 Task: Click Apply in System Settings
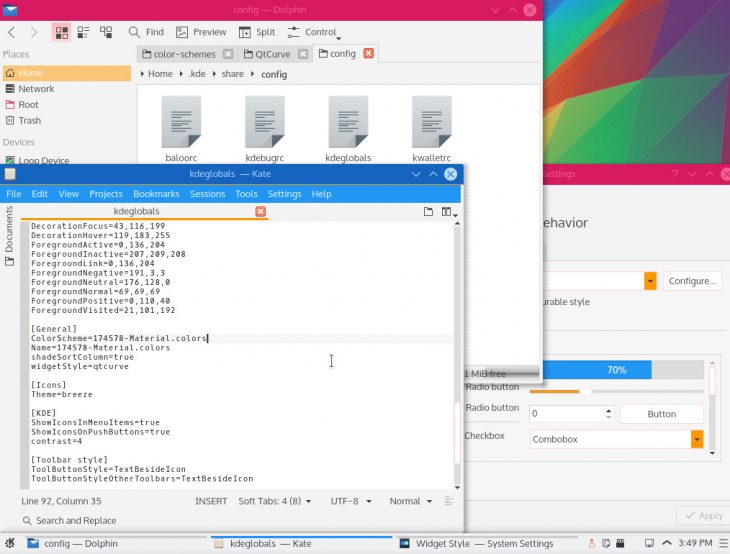(x=704, y=516)
